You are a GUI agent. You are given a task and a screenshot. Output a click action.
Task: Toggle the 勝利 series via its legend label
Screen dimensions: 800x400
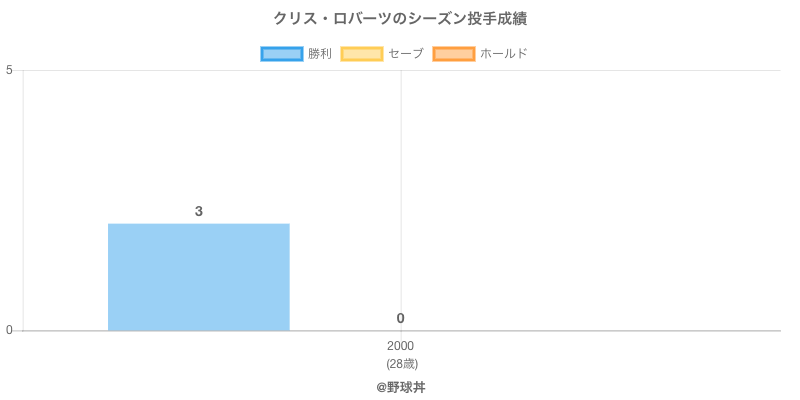pyautogui.click(x=320, y=54)
